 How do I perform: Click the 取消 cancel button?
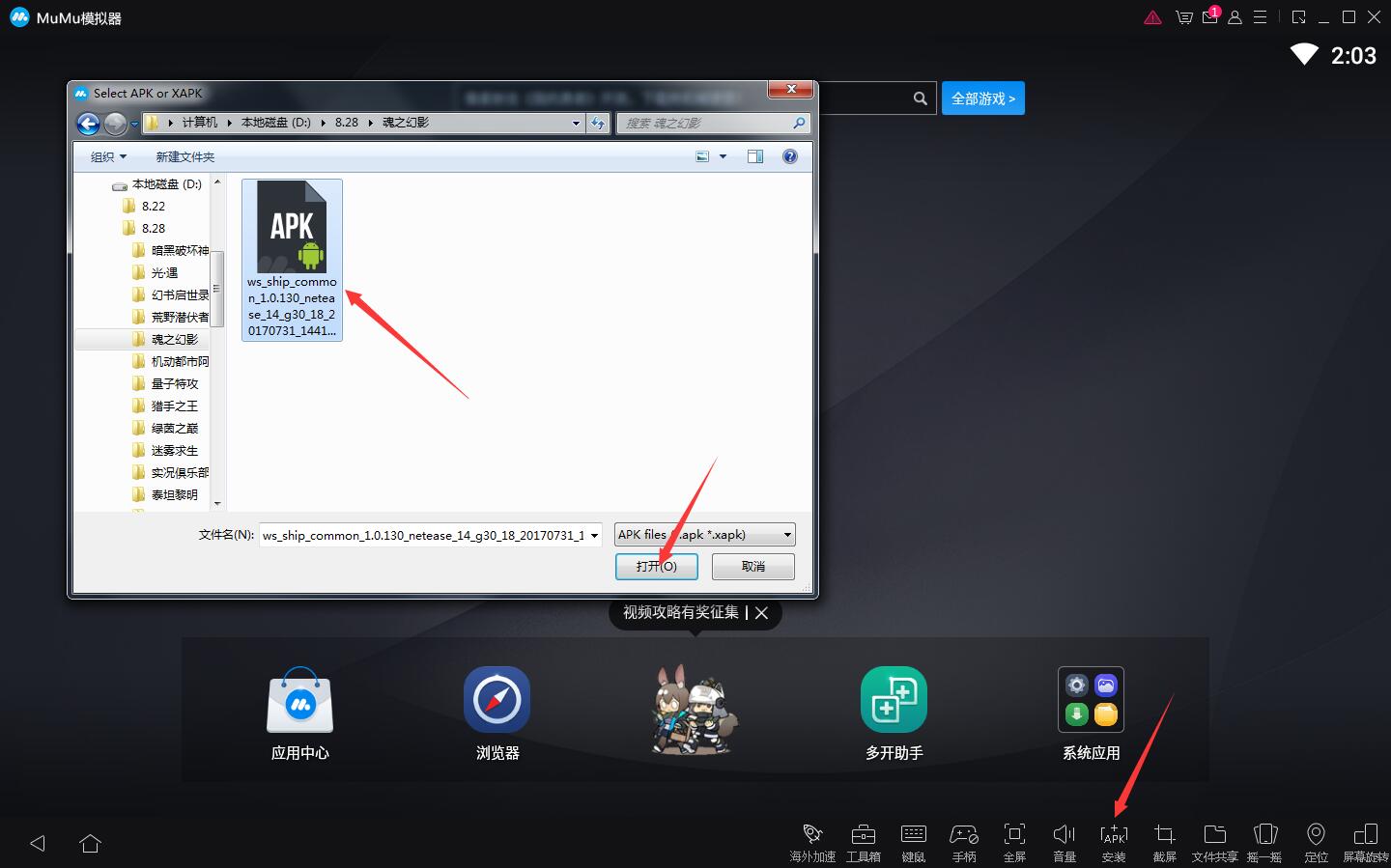tap(753, 566)
